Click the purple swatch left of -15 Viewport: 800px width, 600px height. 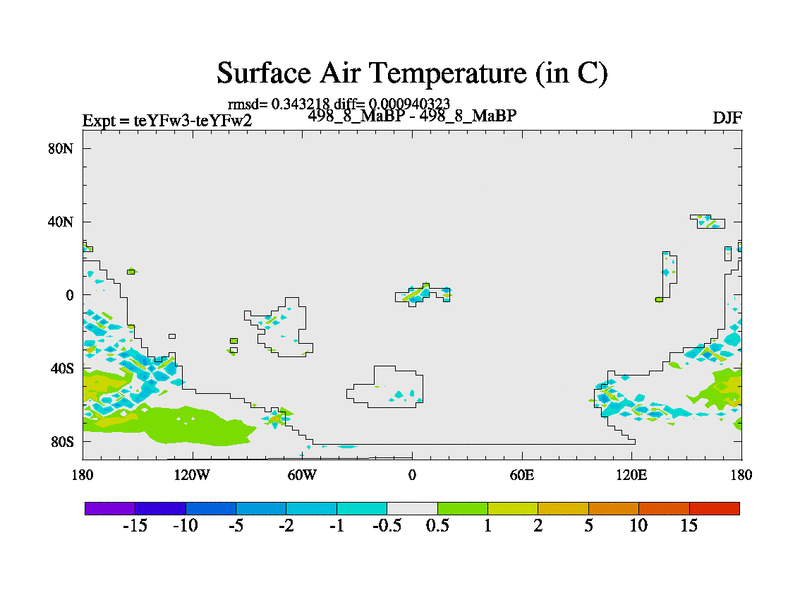point(109,508)
